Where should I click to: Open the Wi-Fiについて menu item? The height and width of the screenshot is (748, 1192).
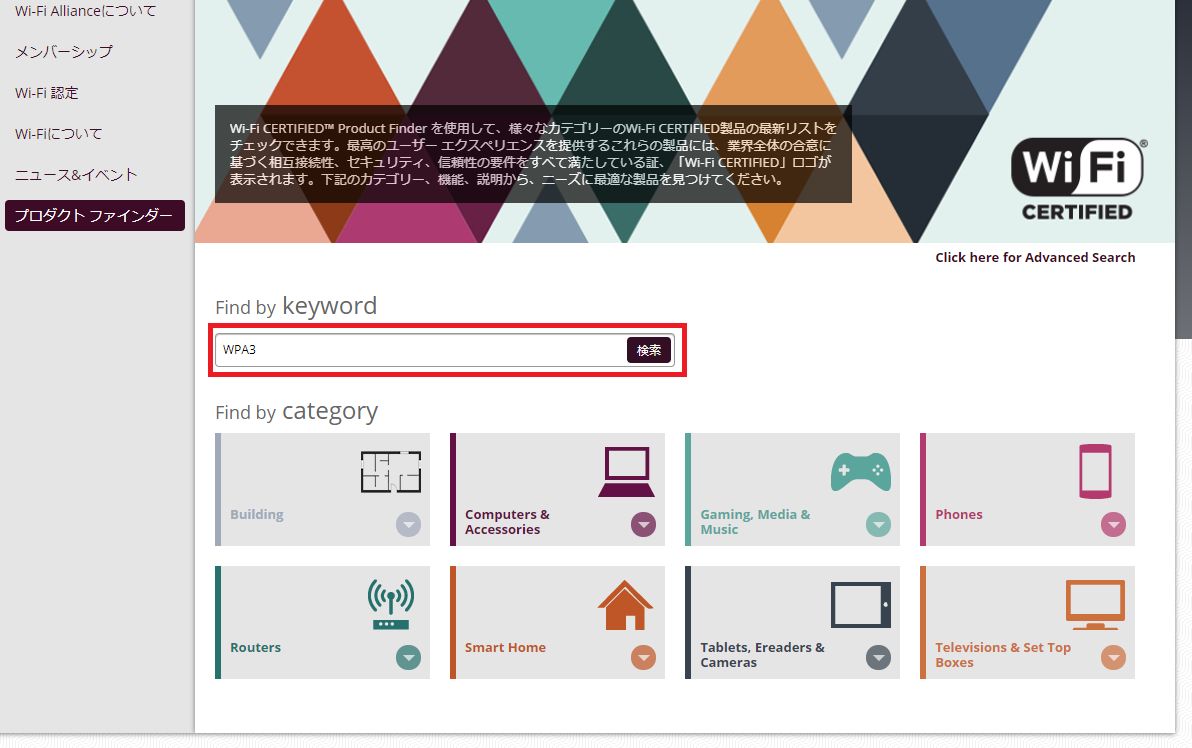coord(59,134)
